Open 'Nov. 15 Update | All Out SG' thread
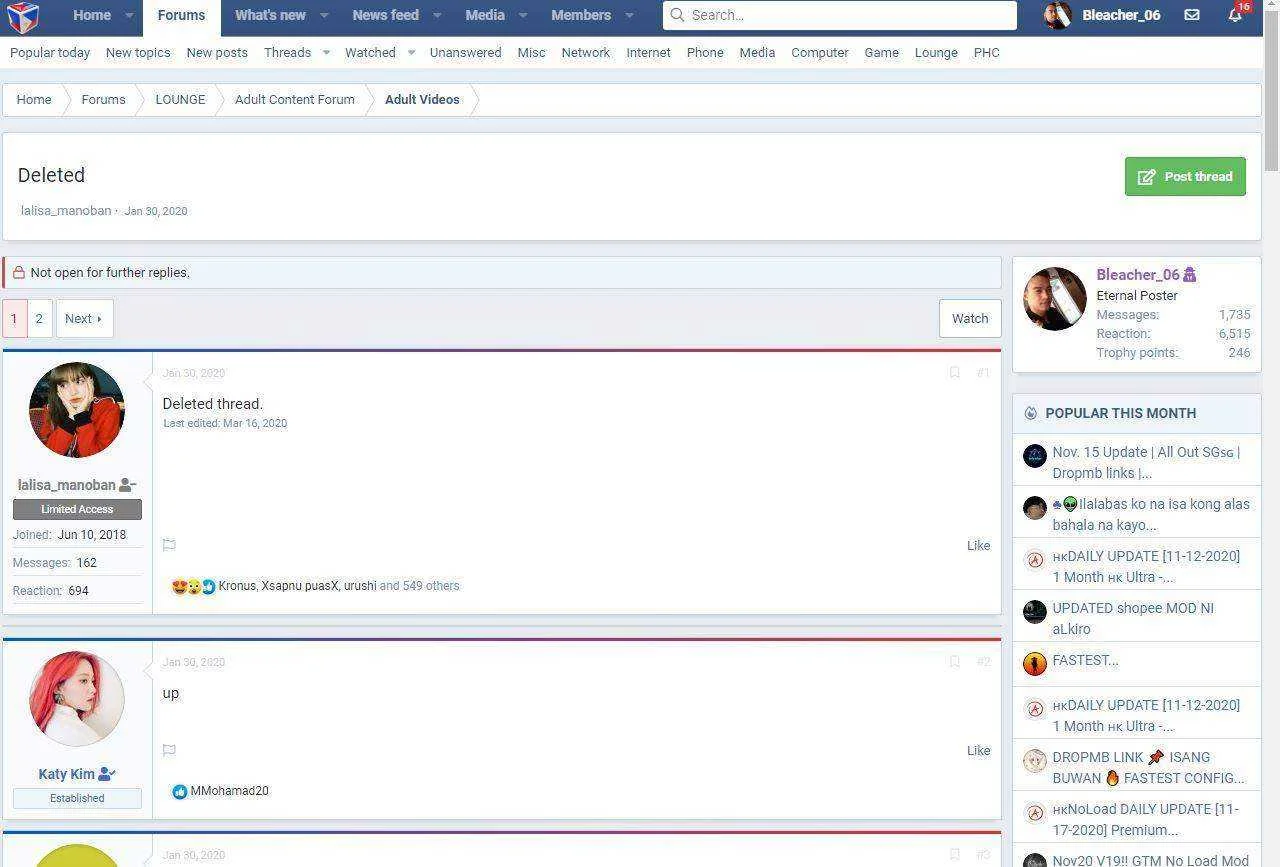Viewport: 1280px width, 867px height. click(x=1146, y=462)
